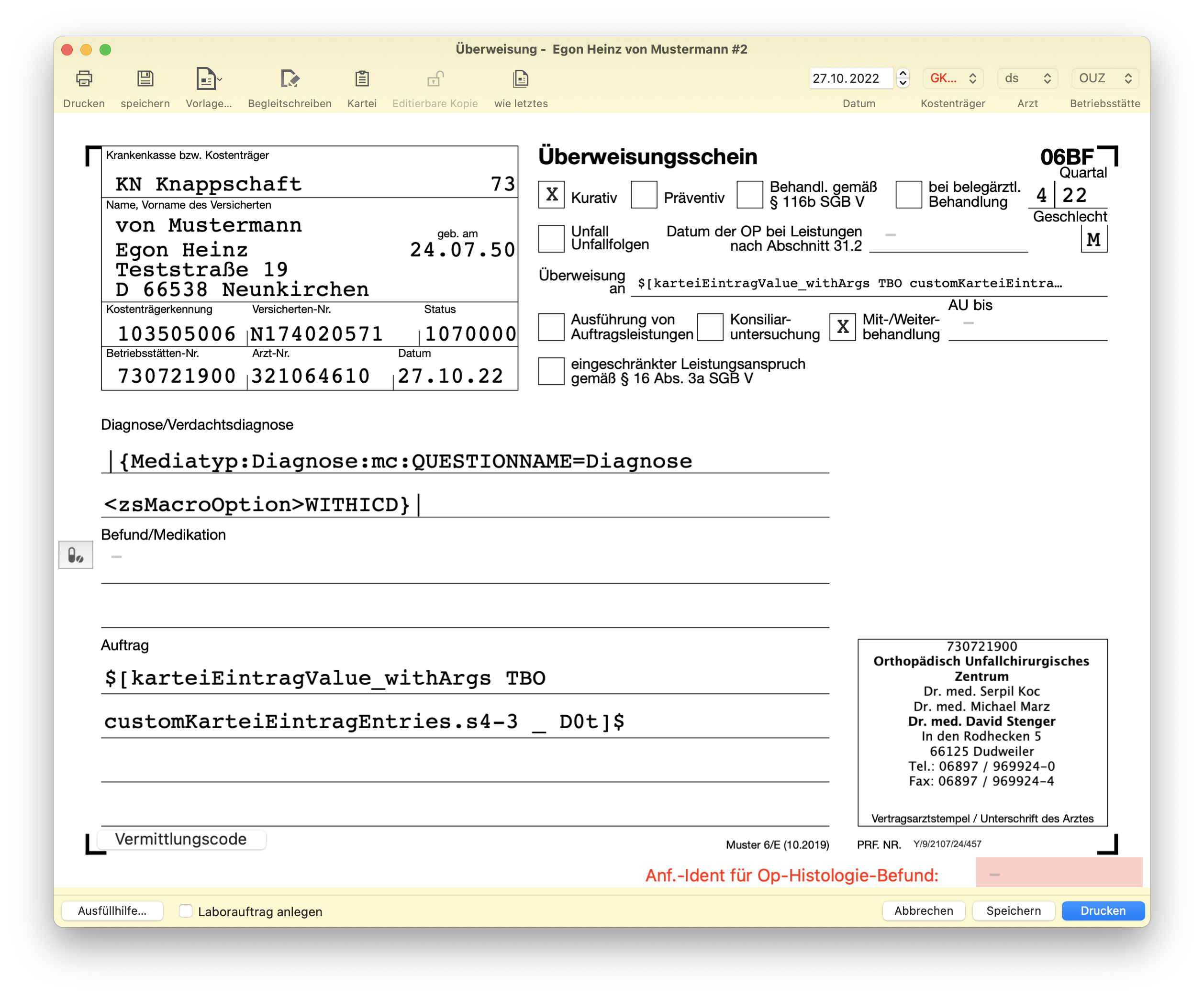Click the Abbrechen button

(924, 911)
